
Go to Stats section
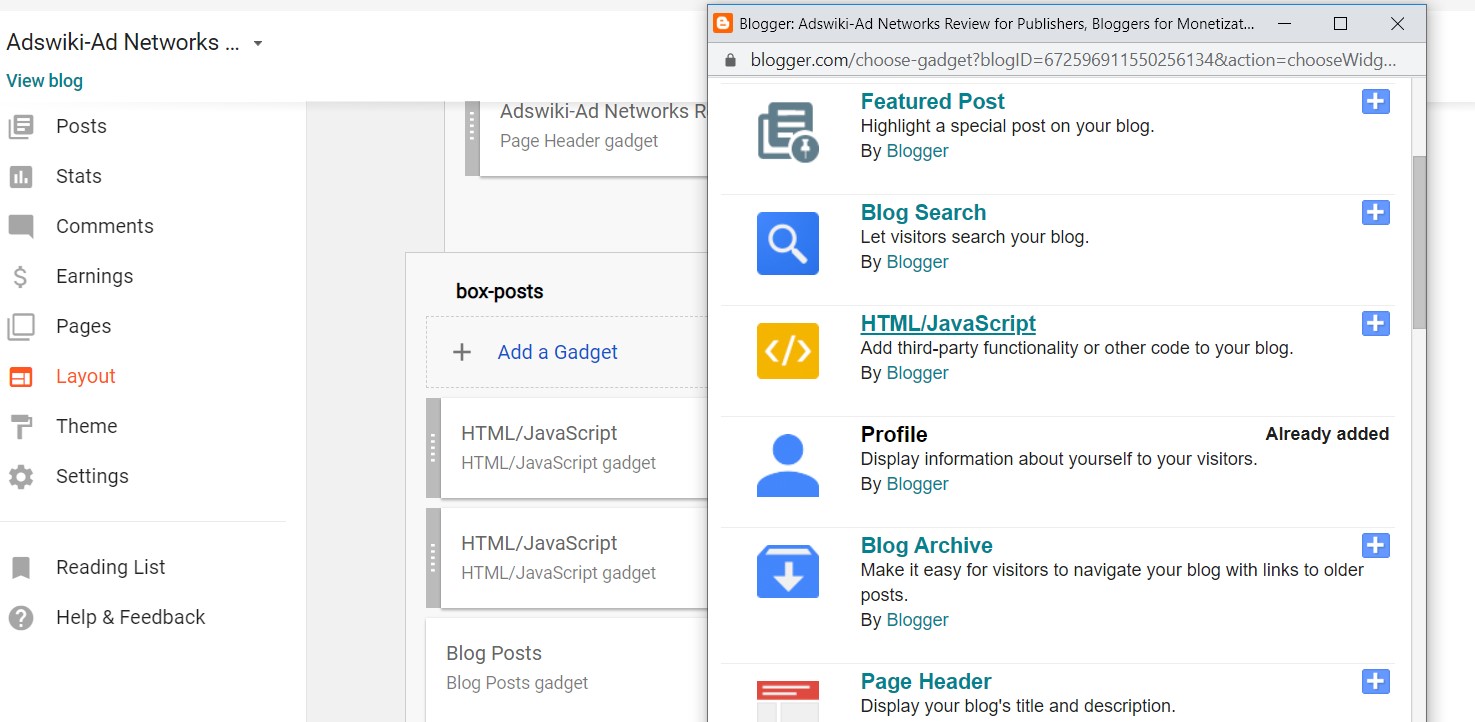pyautogui.click(x=79, y=176)
